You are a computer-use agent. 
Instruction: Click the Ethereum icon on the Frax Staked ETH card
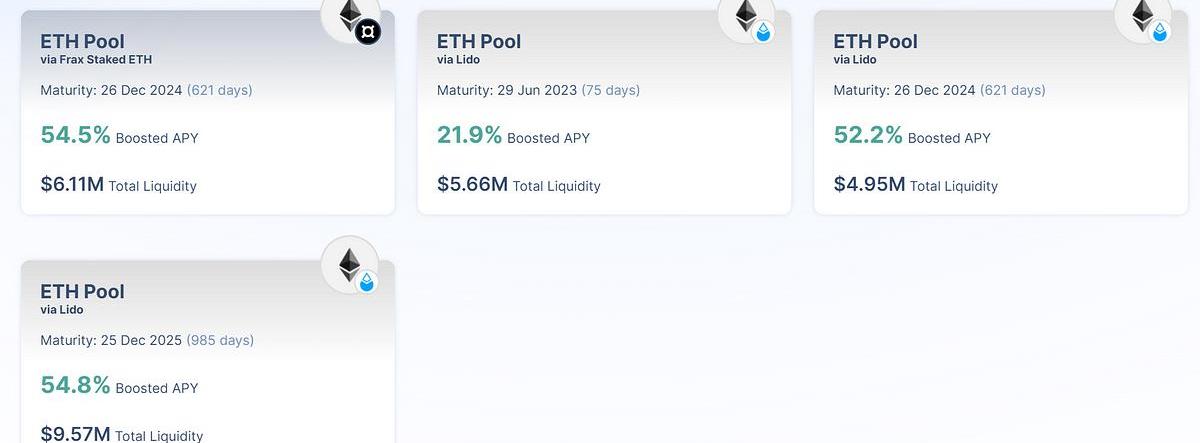tap(349, 12)
